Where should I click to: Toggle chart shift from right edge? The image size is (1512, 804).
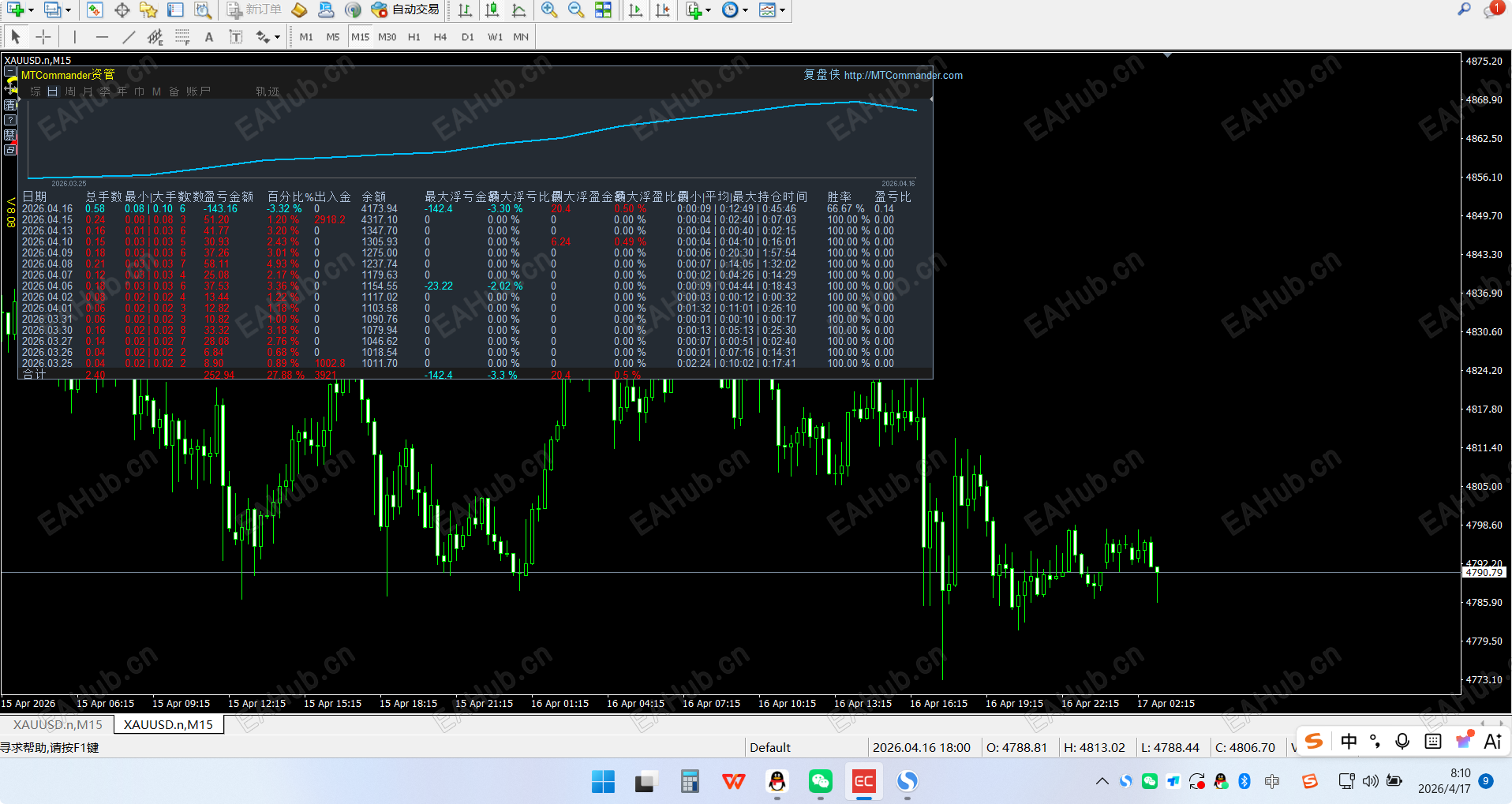point(662,9)
